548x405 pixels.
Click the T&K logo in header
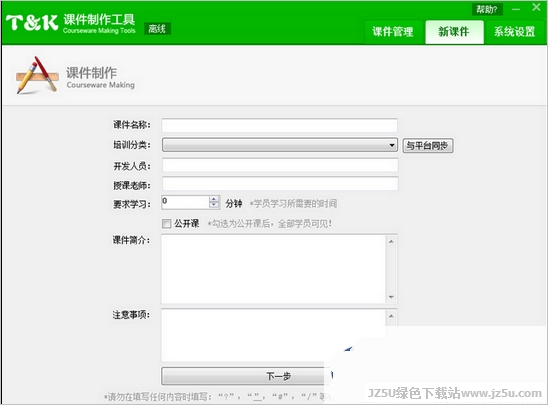click(32, 23)
